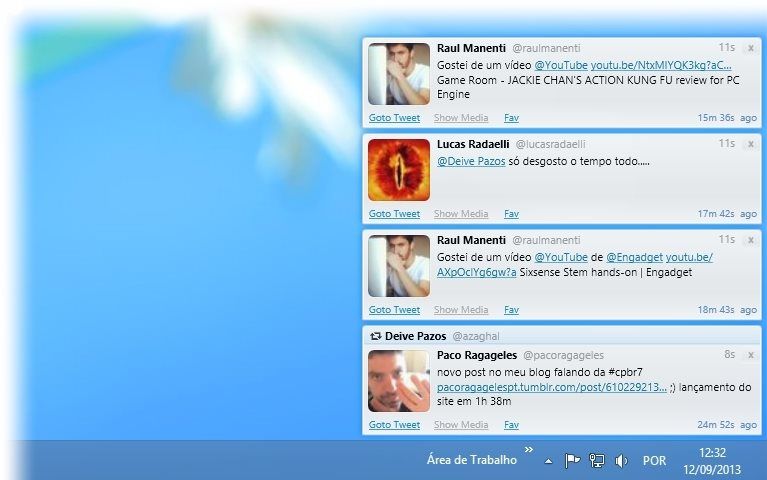Open the network status tray icon
The image size is (767, 480).
(x=597, y=460)
